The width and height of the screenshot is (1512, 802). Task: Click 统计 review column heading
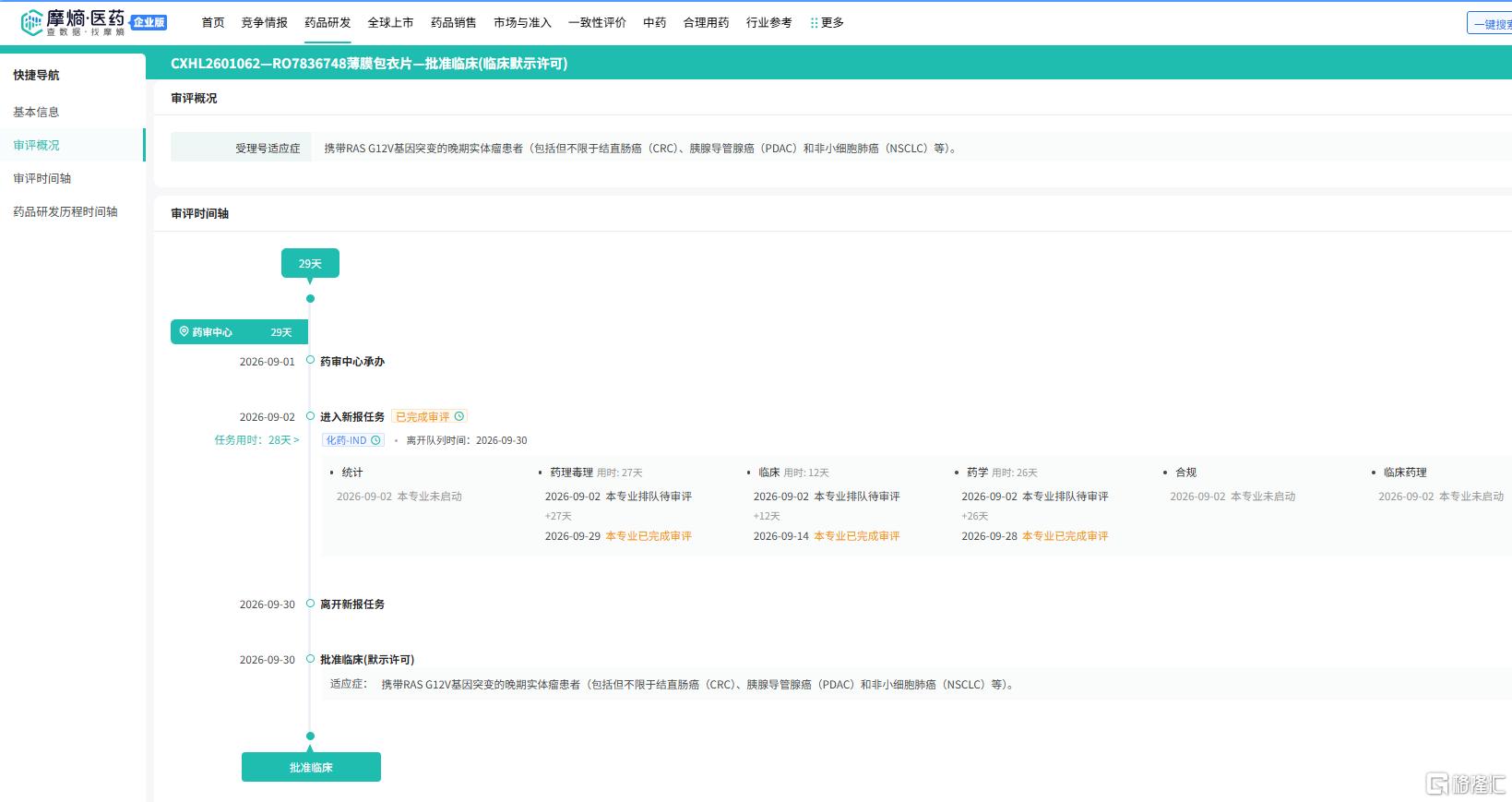352,473
